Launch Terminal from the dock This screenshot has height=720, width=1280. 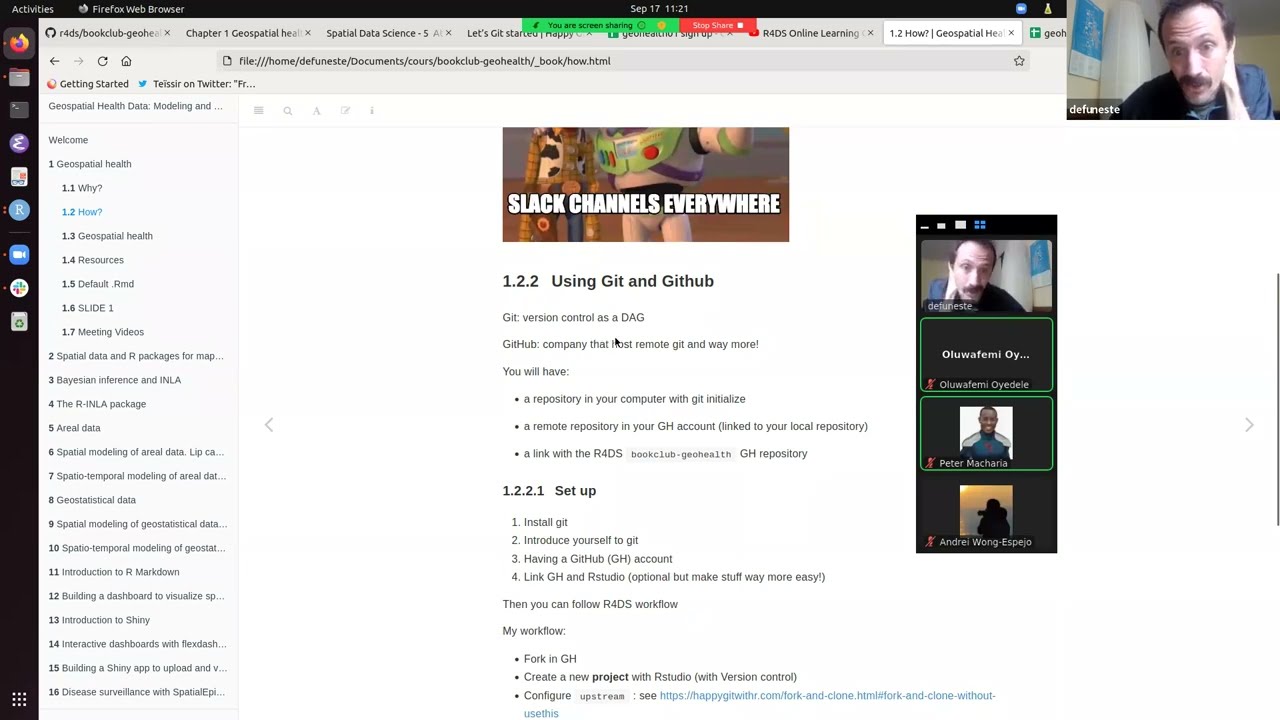tap(19, 108)
